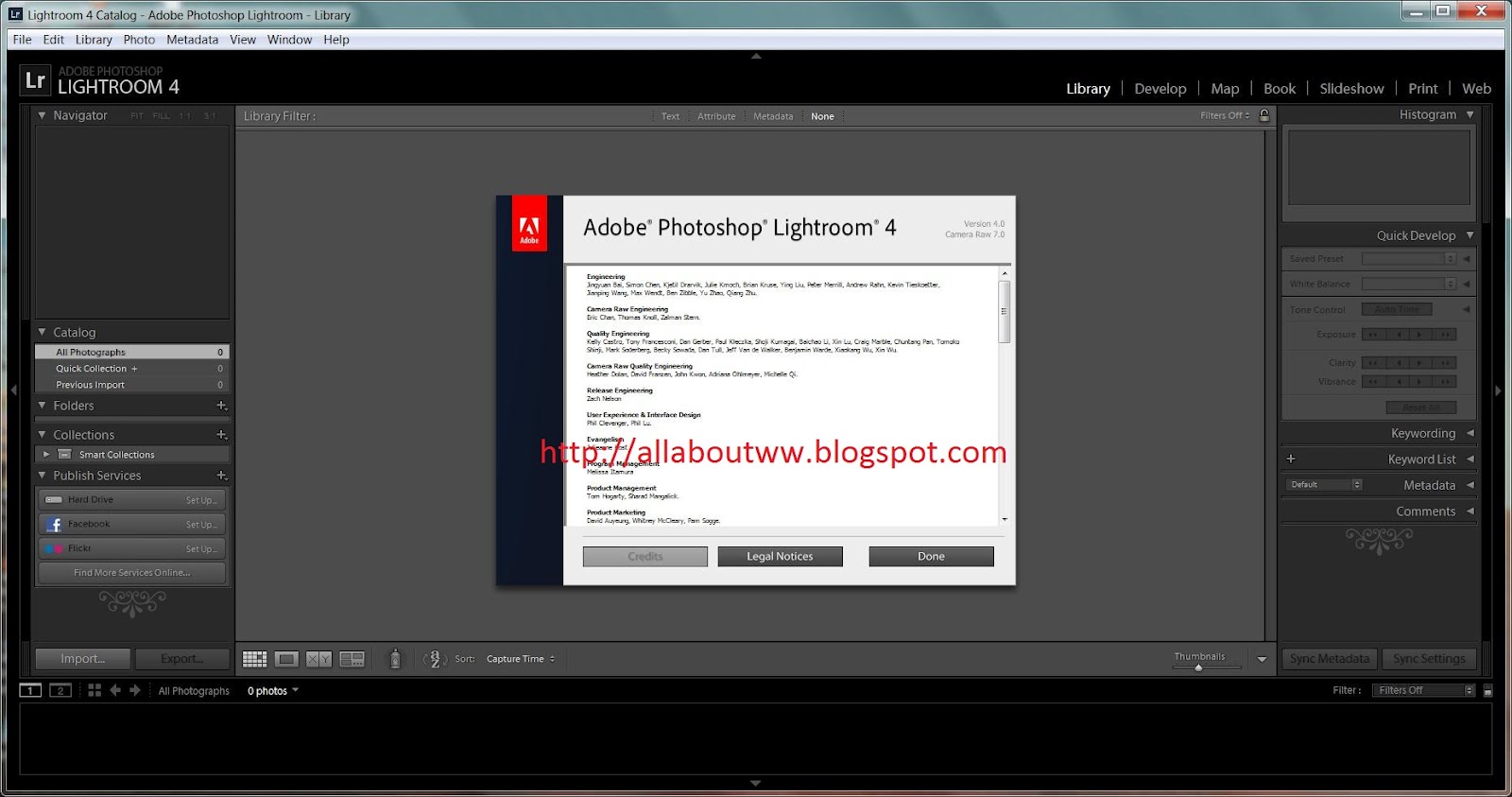Open Survey view icon

[352, 659]
